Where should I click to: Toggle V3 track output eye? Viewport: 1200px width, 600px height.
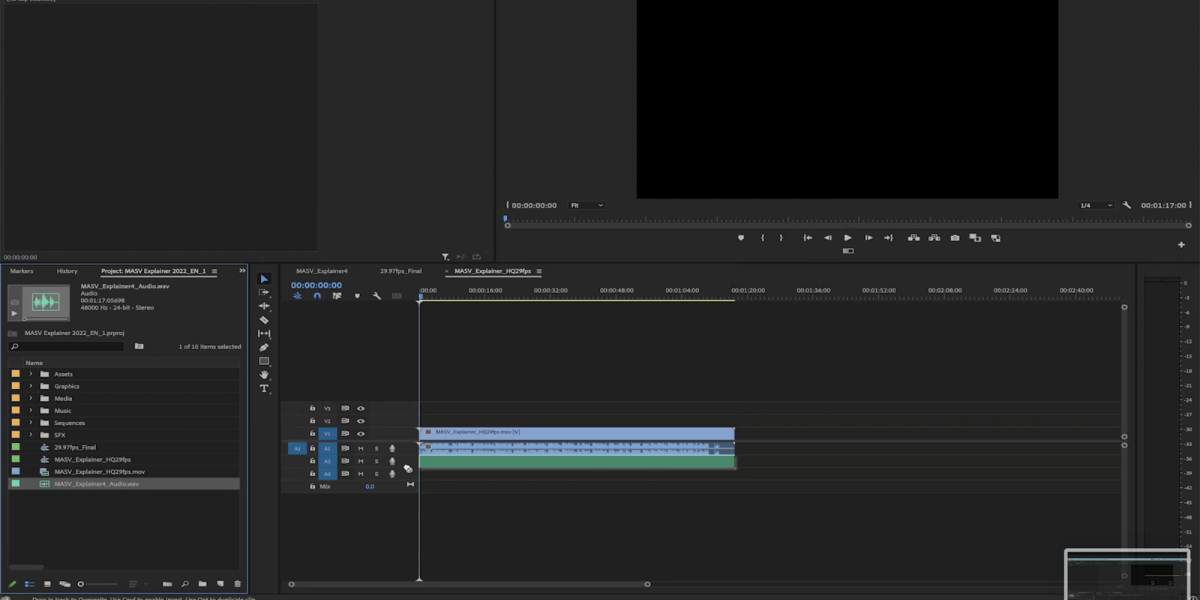point(361,408)
